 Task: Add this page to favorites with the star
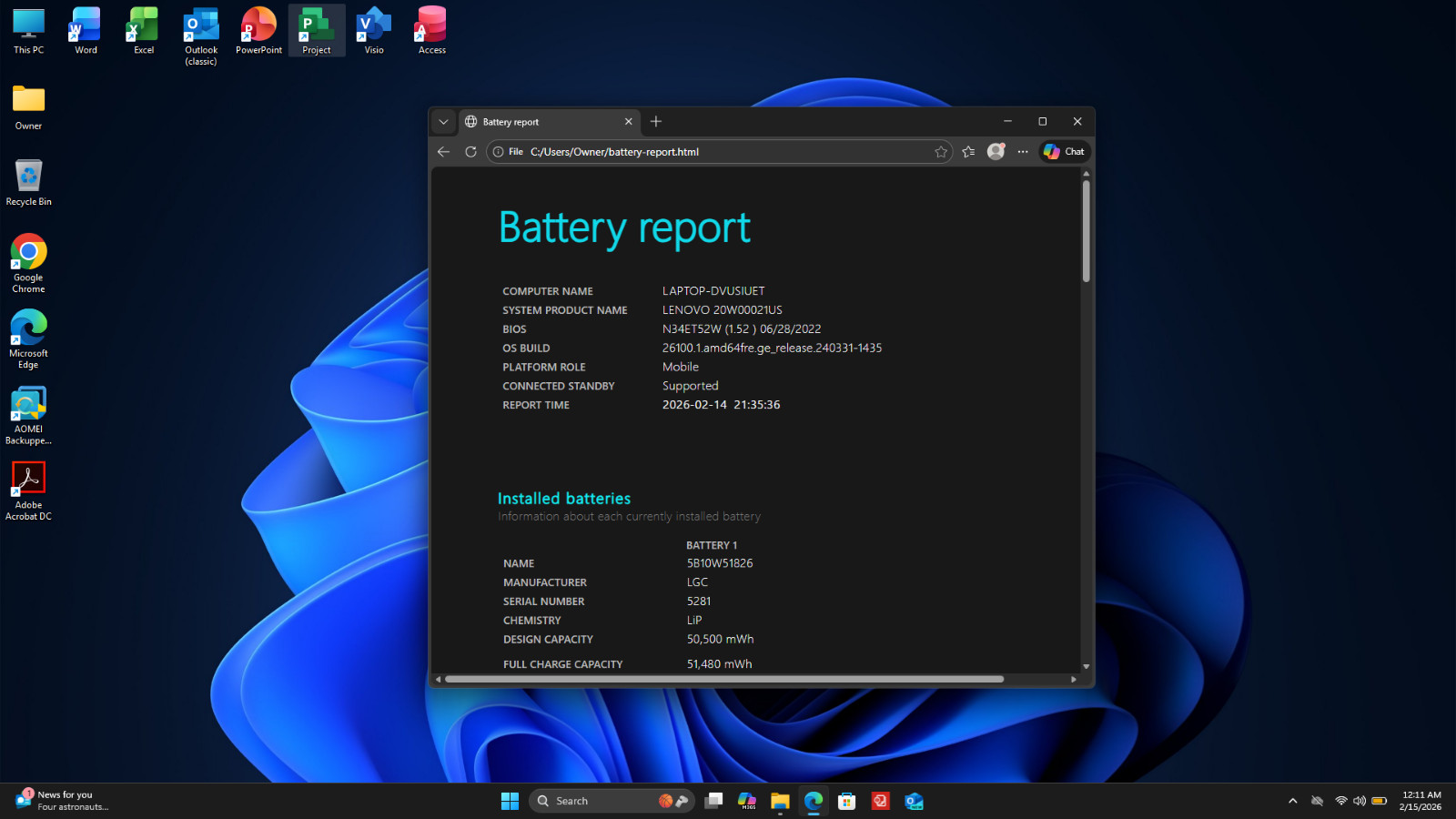941,152
